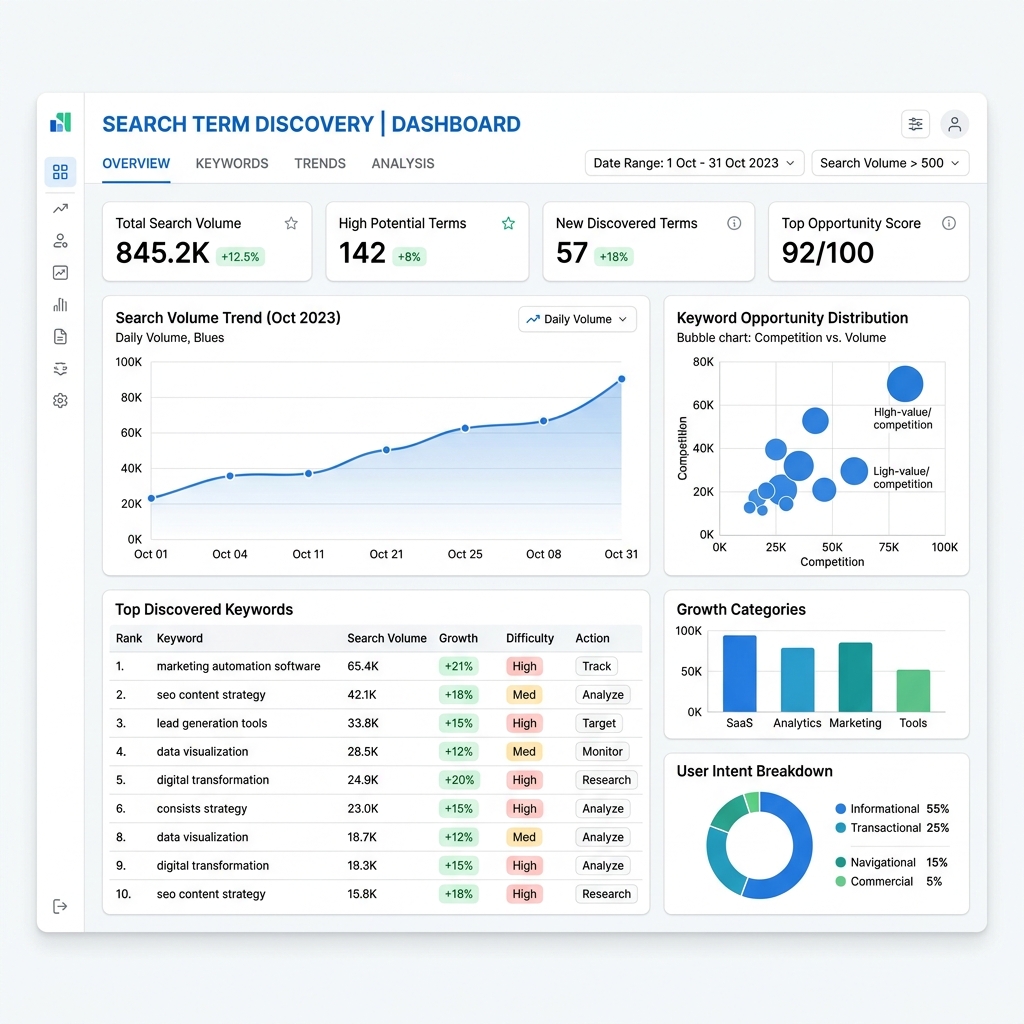The image size is (1024, 1024).
Task: Click the Informational blue legend swatch
Action: 841,808
